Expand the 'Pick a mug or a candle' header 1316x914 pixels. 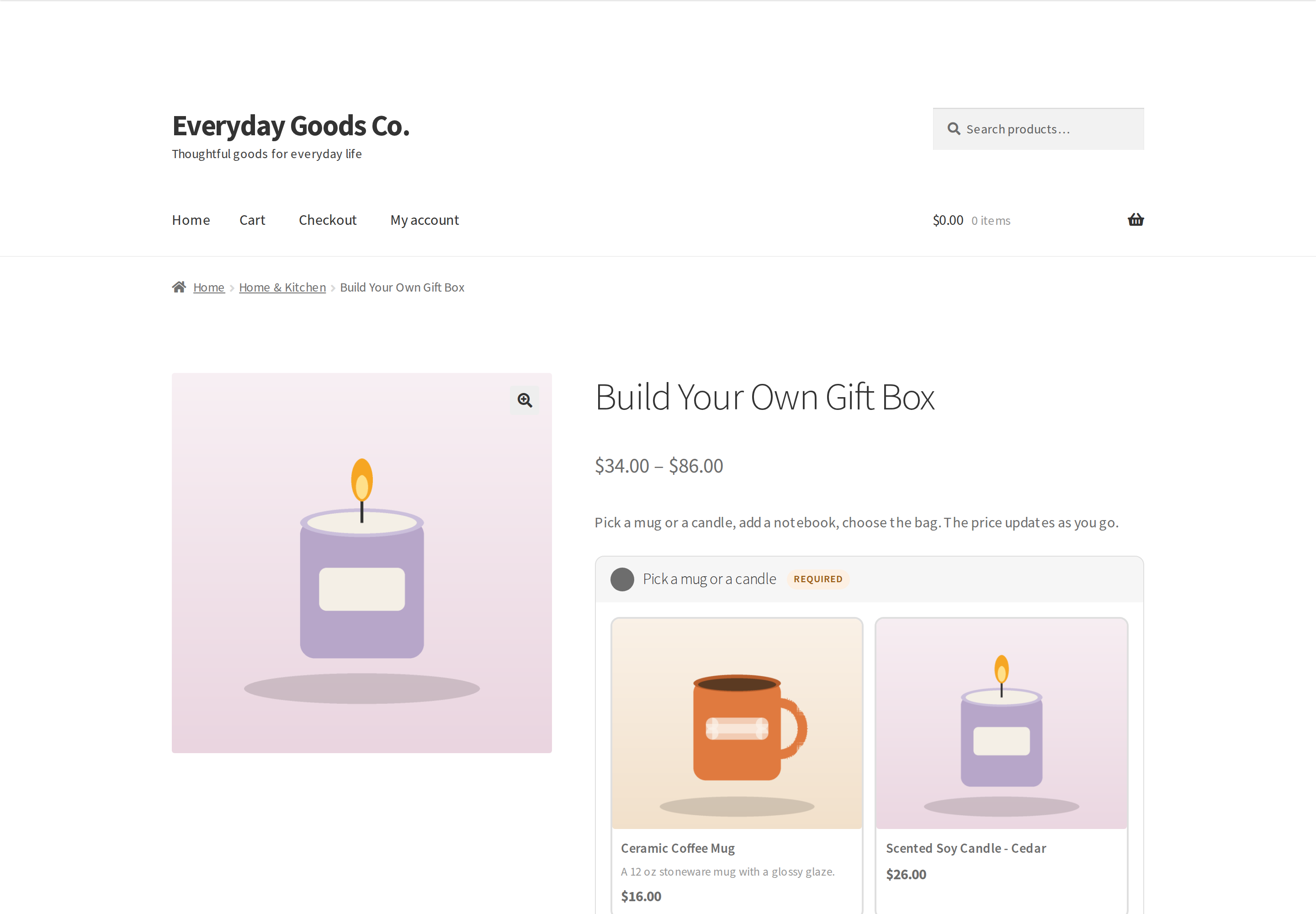pyautogui.click(x=869, y=579)
